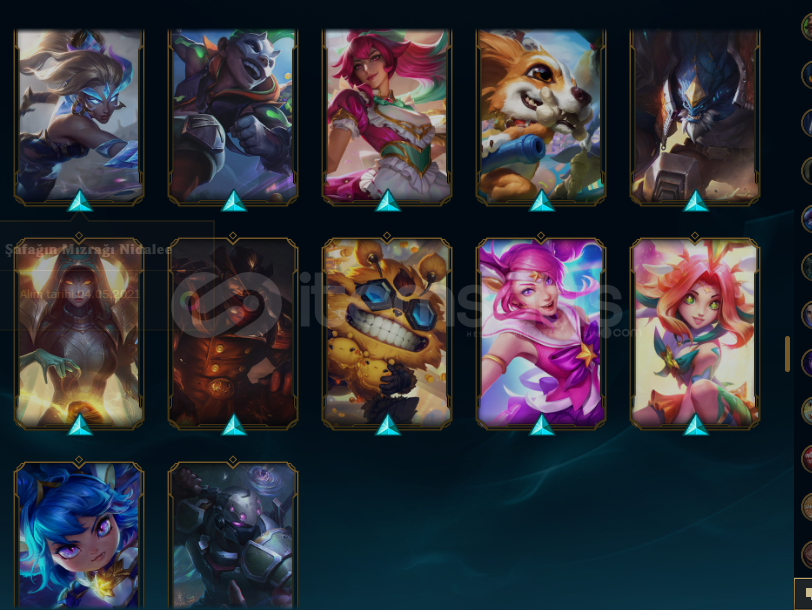This screenshot has width=812, height=610.
Task: Click the teal gem under the white-masked brawler card
Action: tap(234, 201)
